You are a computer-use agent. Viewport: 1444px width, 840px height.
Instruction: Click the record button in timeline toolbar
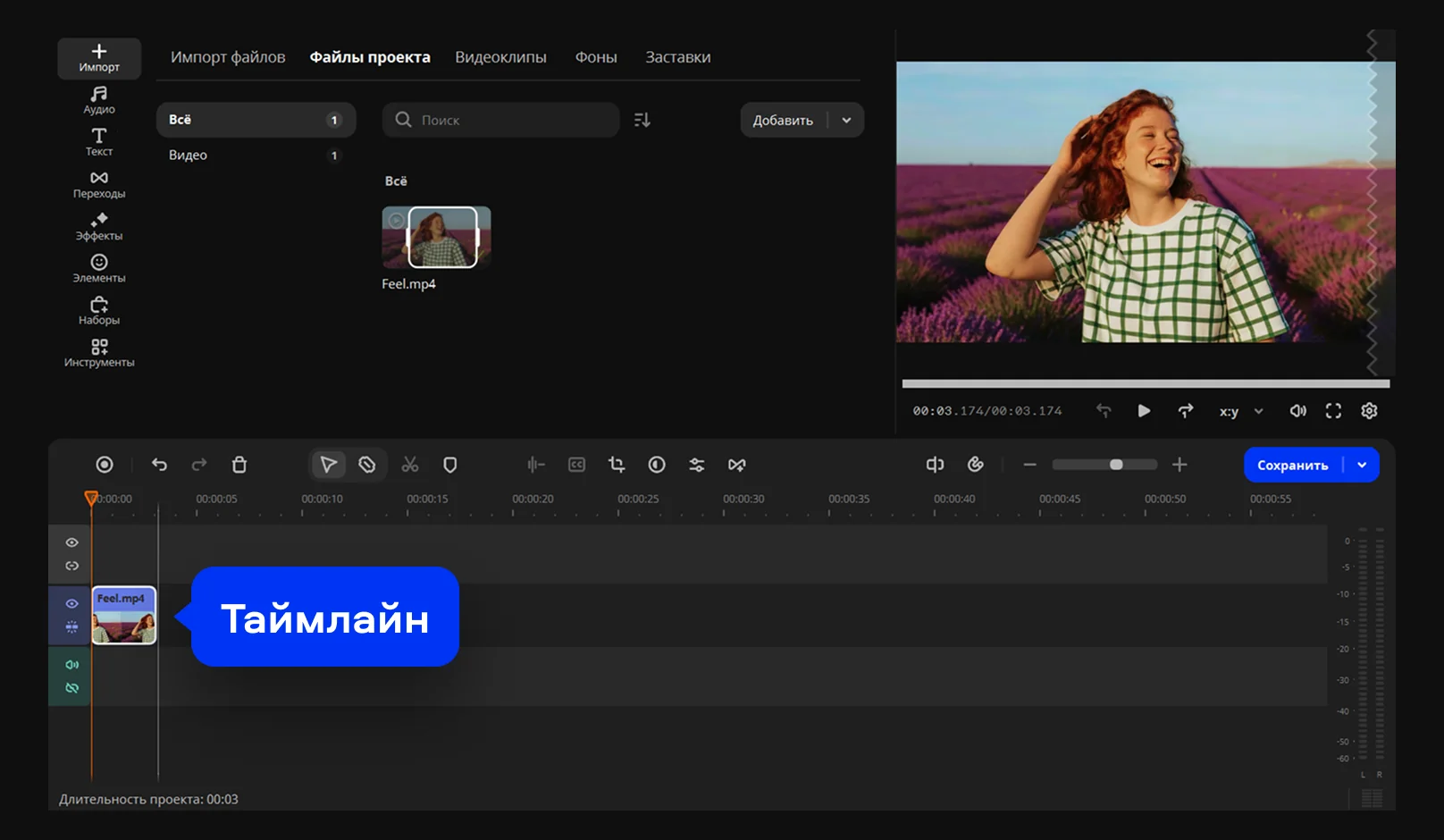pyautogui.click(x=105, y=465)
